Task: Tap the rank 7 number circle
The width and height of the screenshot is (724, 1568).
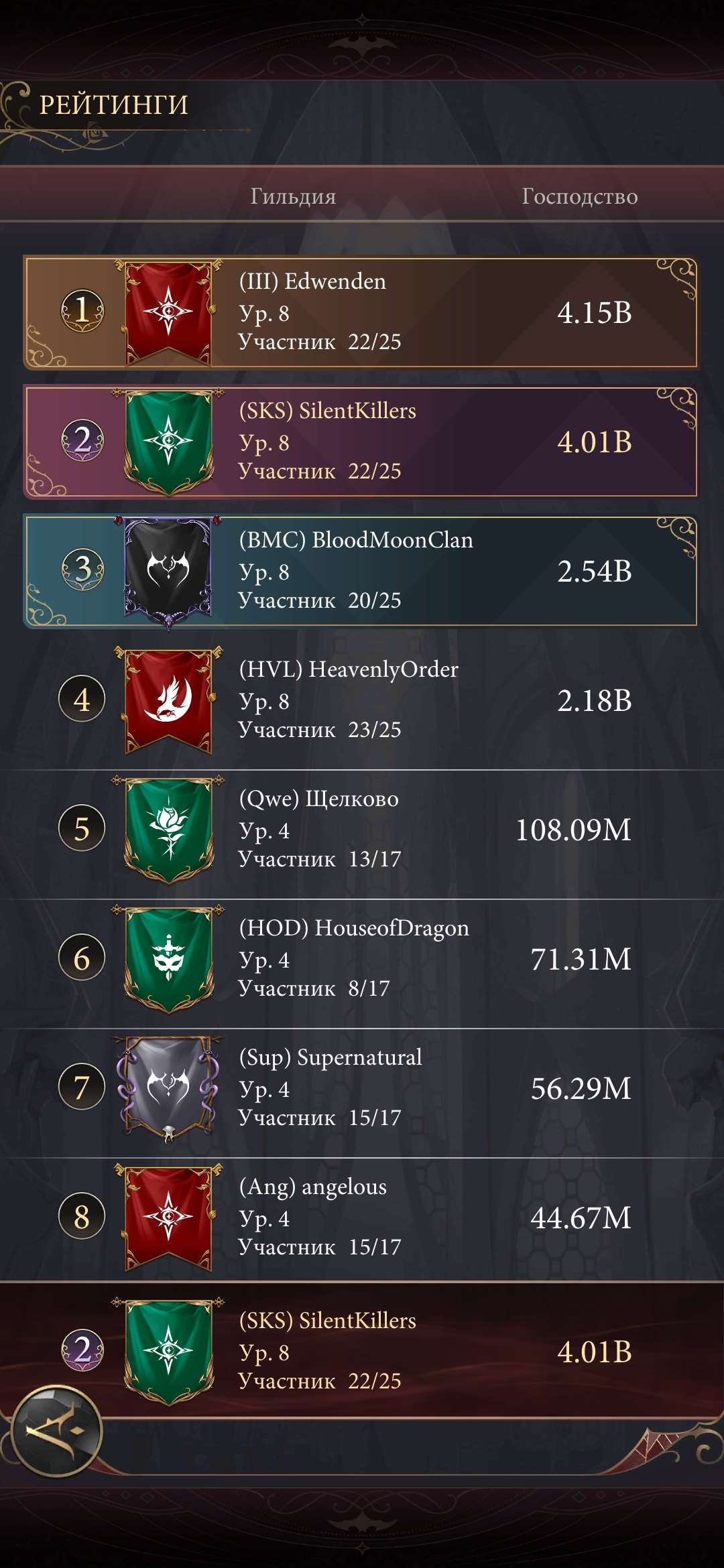Action: [82, 1087]
